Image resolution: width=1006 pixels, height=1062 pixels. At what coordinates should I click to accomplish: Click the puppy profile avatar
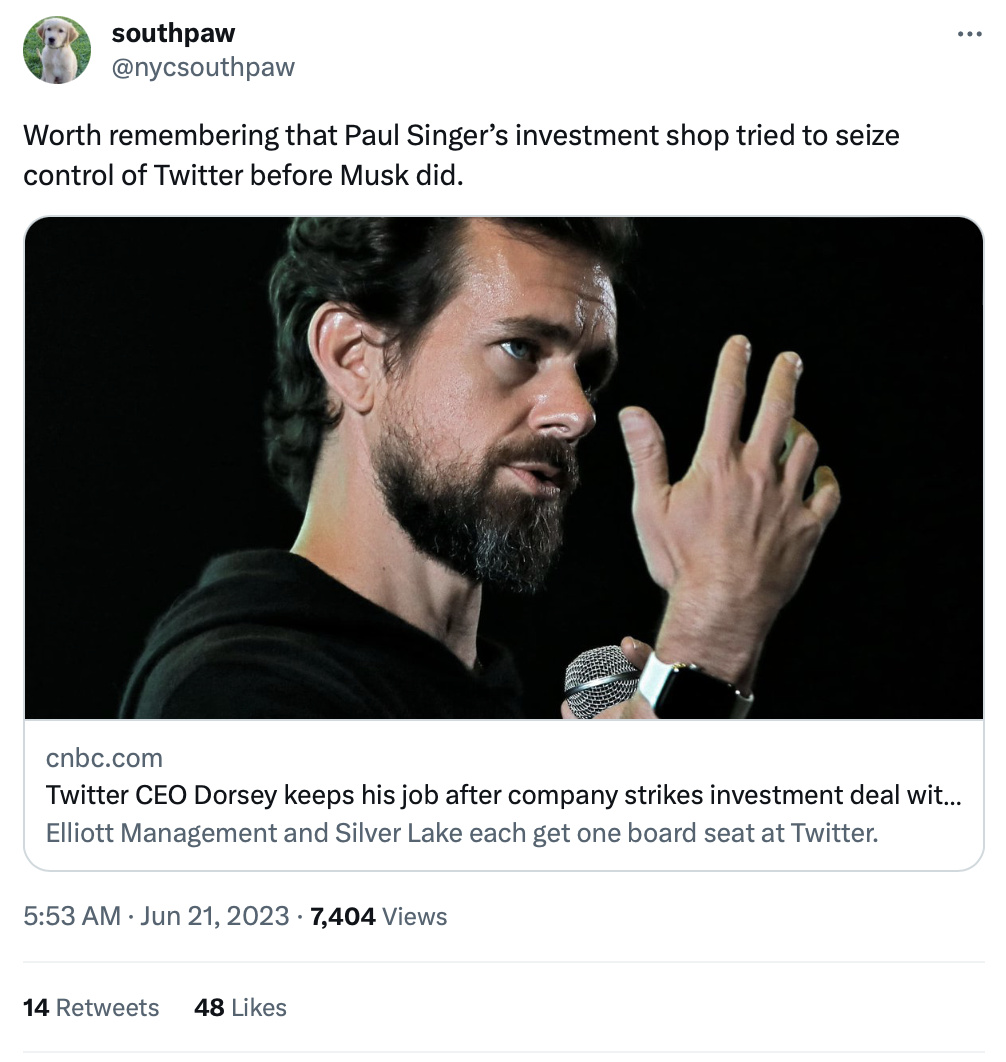tap(57, 50)
